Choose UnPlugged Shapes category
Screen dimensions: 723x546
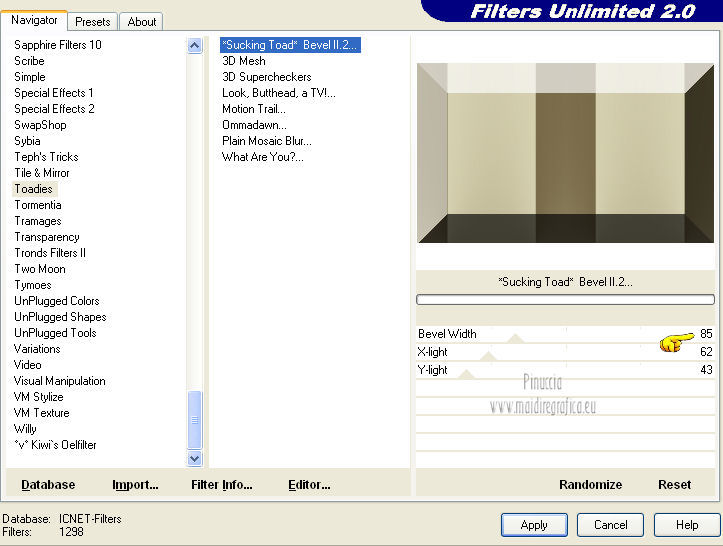60,317
